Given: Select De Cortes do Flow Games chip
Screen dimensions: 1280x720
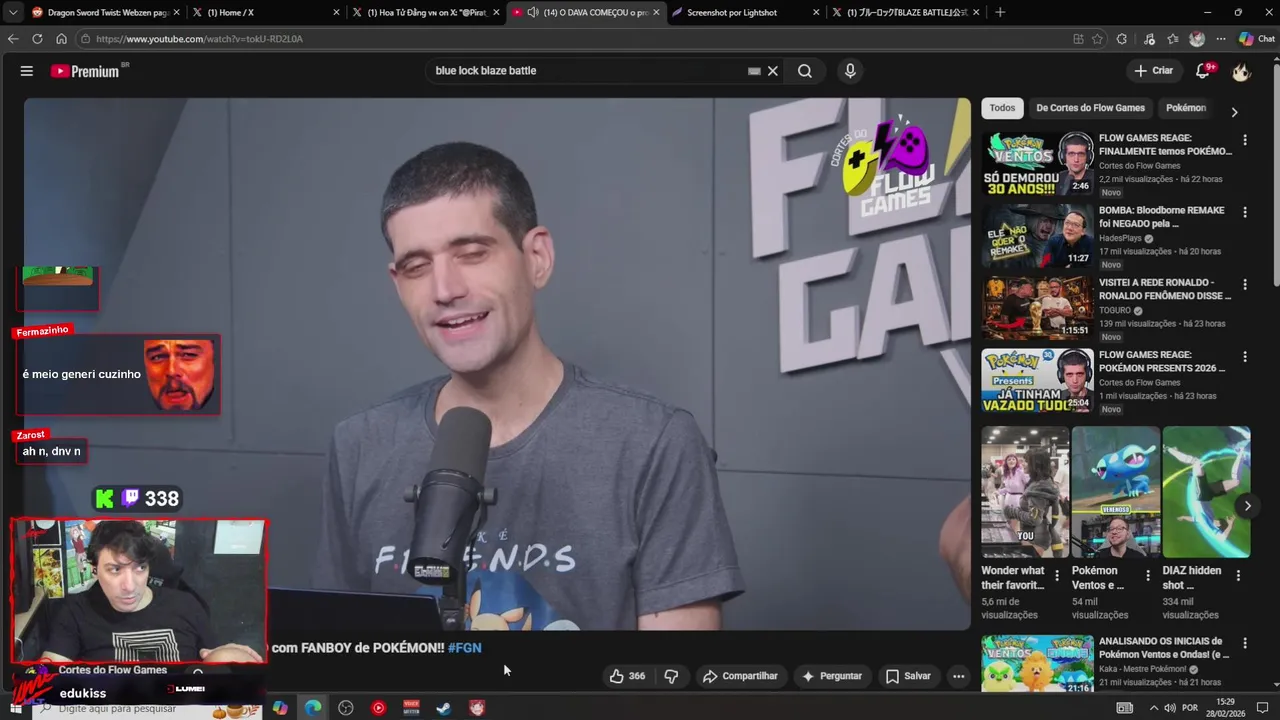Looking at the screenshot, I should pos(1090,108).
